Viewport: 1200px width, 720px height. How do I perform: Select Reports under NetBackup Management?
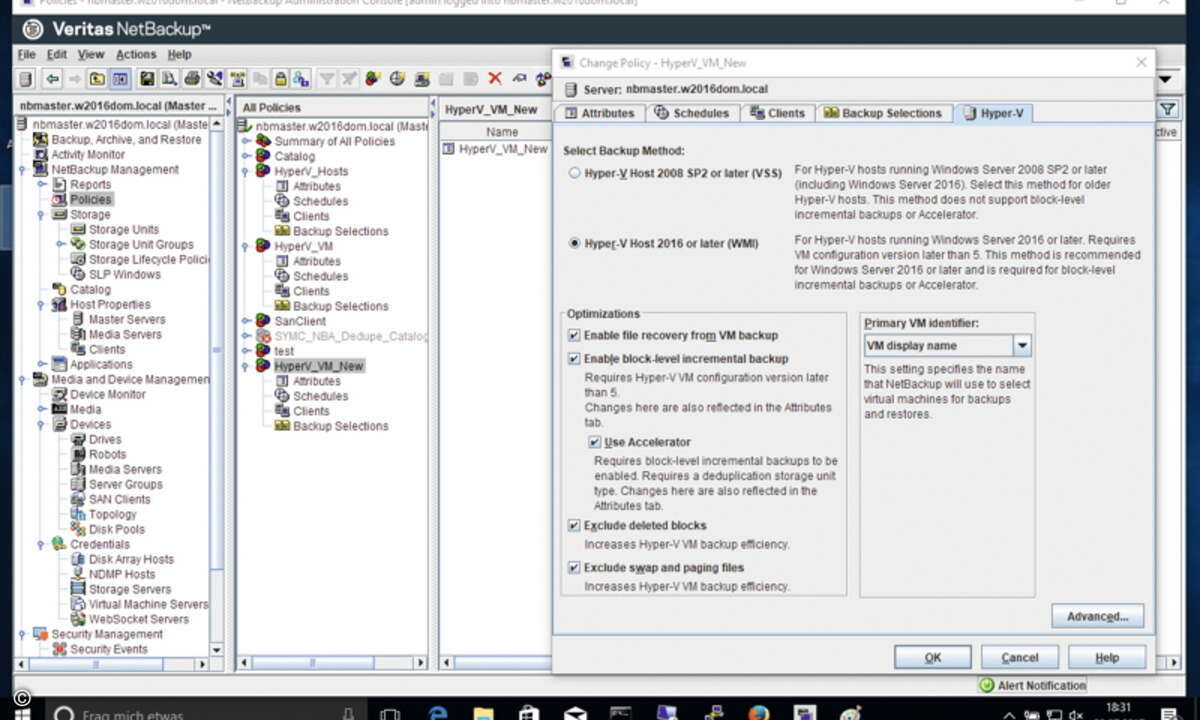(x=91, y=185)
